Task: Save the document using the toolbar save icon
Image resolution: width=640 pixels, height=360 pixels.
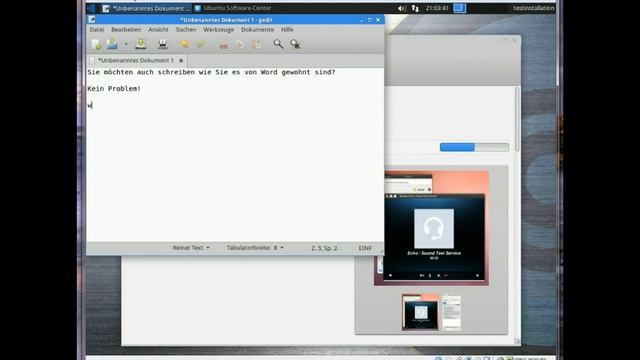Action: [141, 44]
